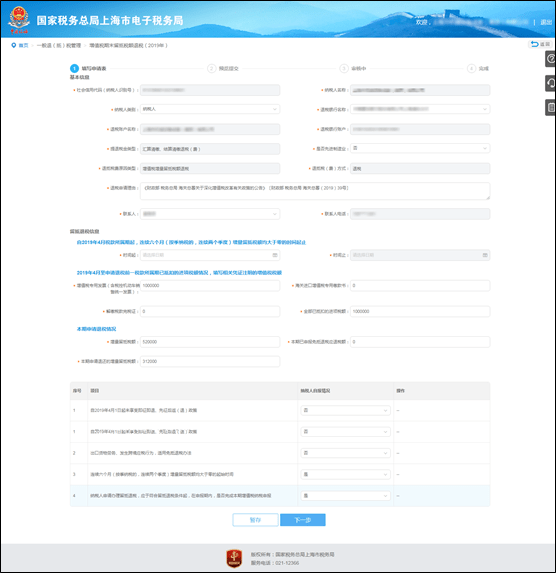Click the 一般退(抵)税管理 breadcrumb item
The image size is (556, 573).
[58, 46]
